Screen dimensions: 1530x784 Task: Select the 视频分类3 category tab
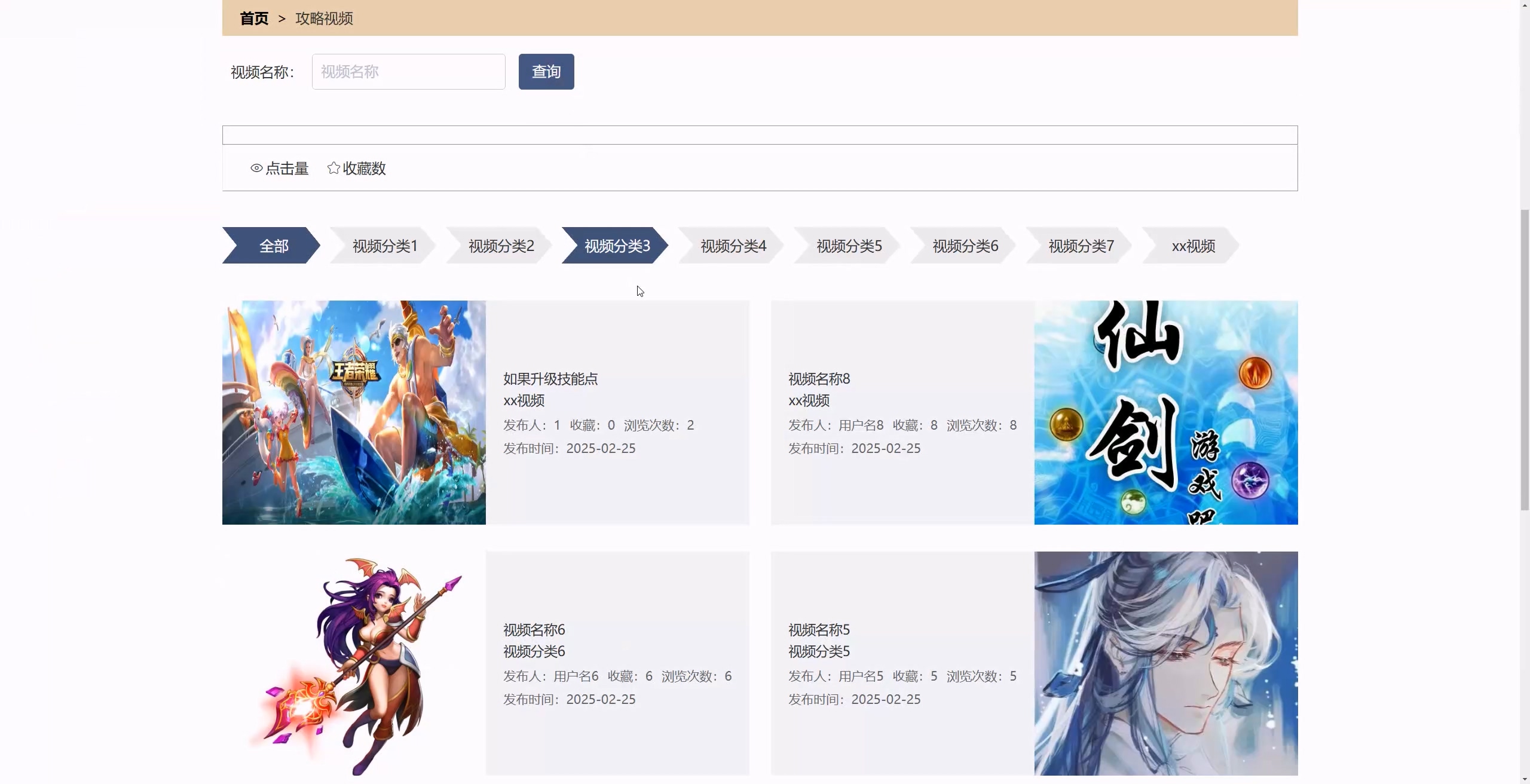pos(616,246)
